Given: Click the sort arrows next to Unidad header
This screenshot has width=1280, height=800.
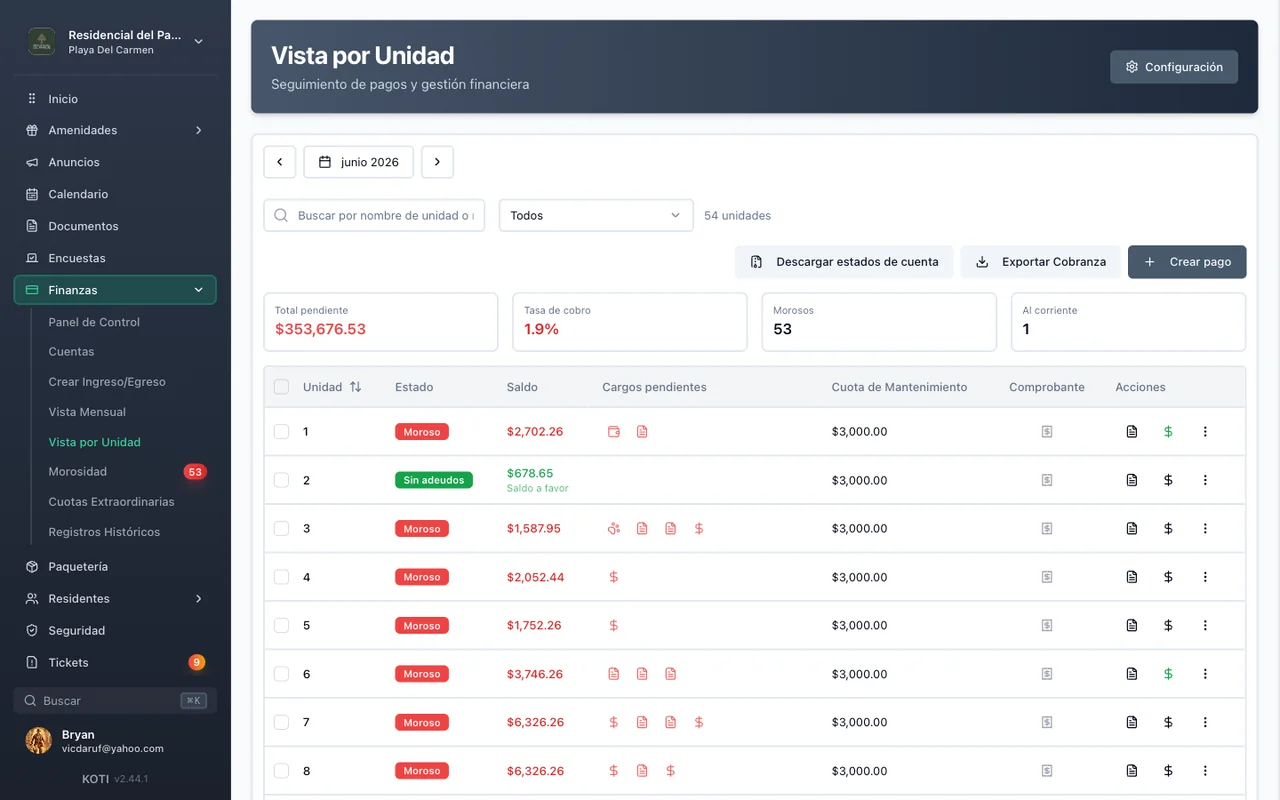Looking at the screenshot, I should tap(355, 387).
